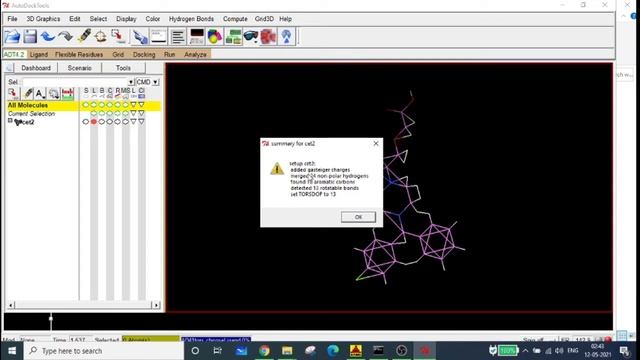Open the colored spheres color chooser icon

coord(215,37)
